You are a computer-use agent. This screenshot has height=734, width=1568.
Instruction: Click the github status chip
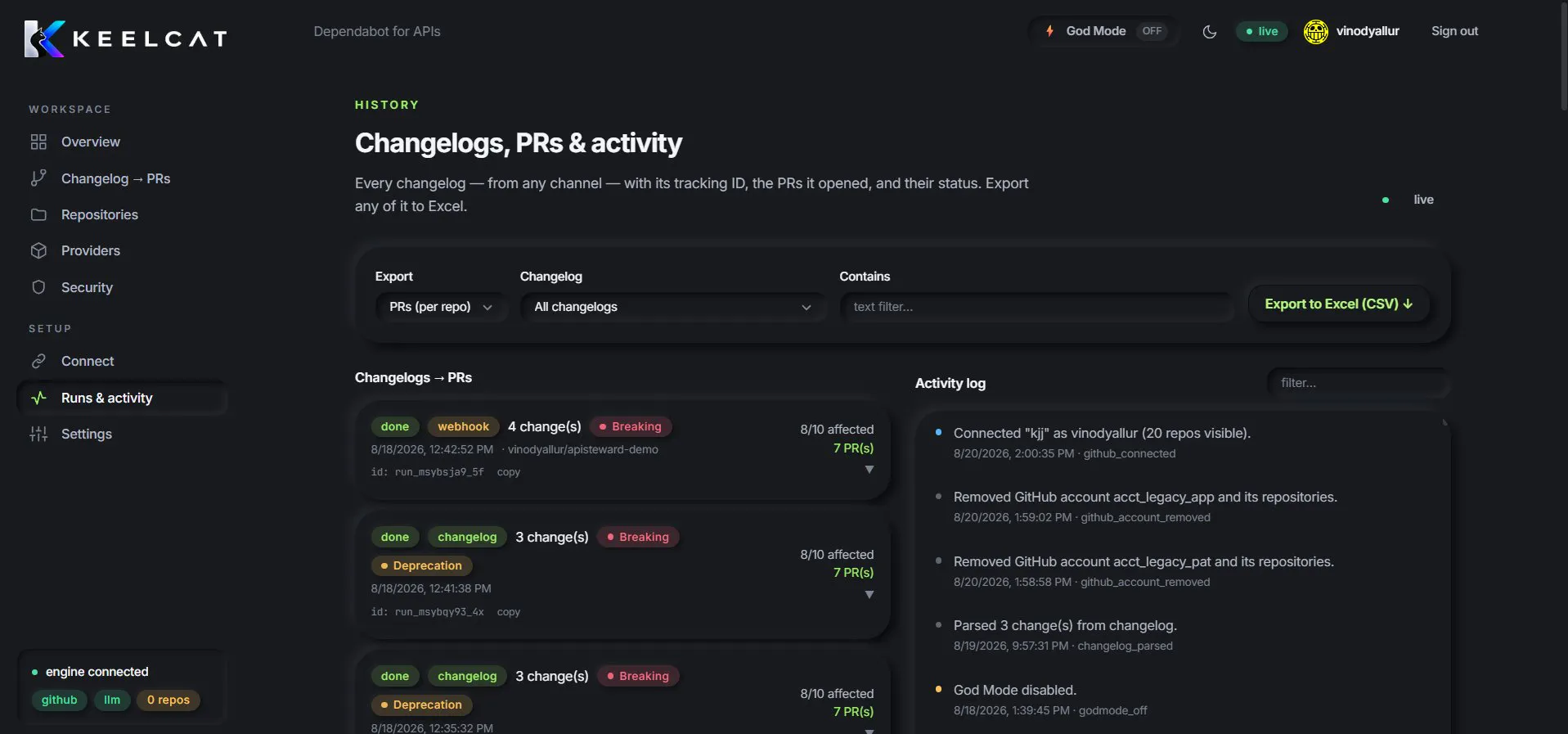click(x=59, y=700)
